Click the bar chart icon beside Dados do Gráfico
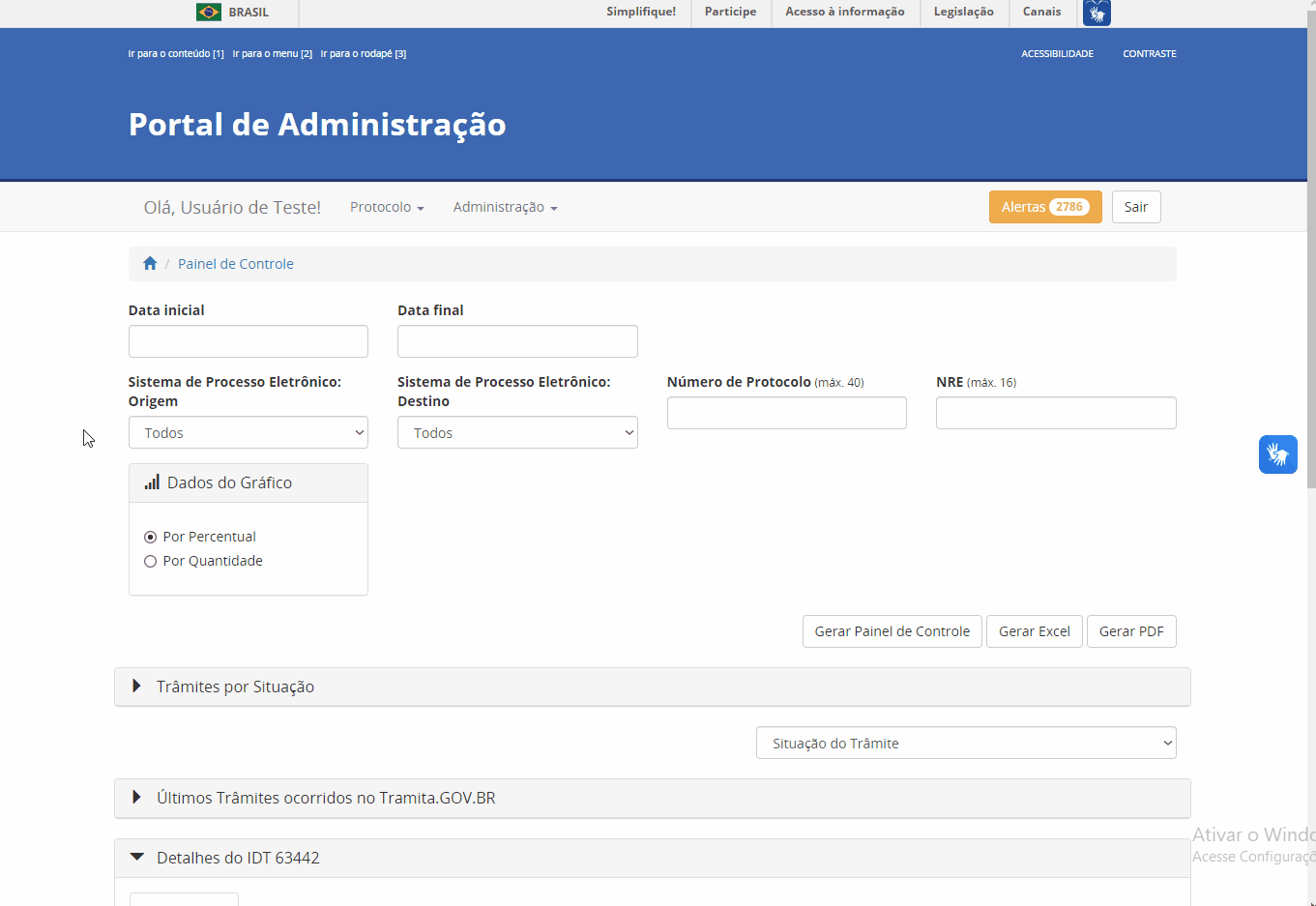 [152, 482]
